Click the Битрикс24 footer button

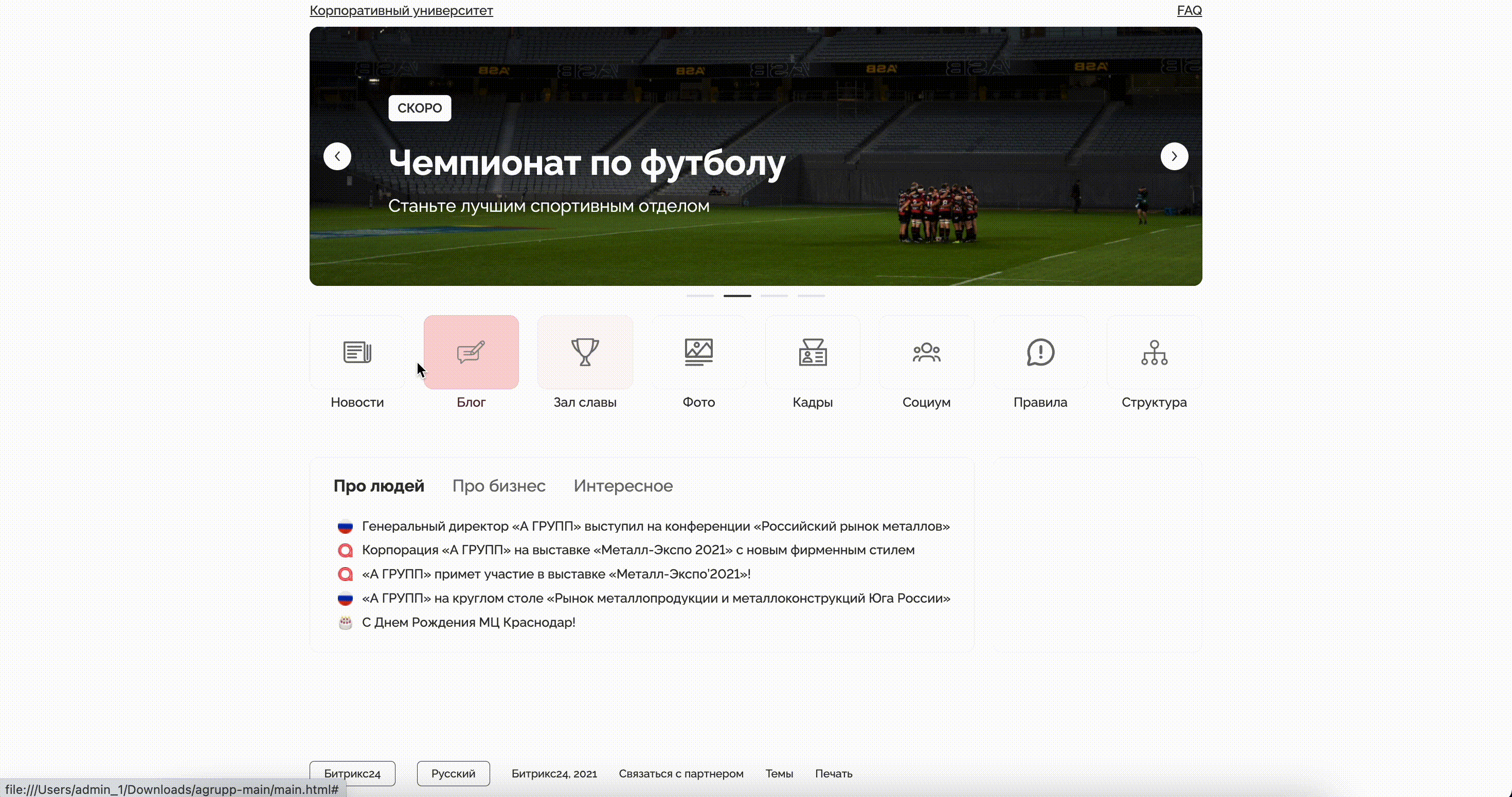click(x=352, y=773)
